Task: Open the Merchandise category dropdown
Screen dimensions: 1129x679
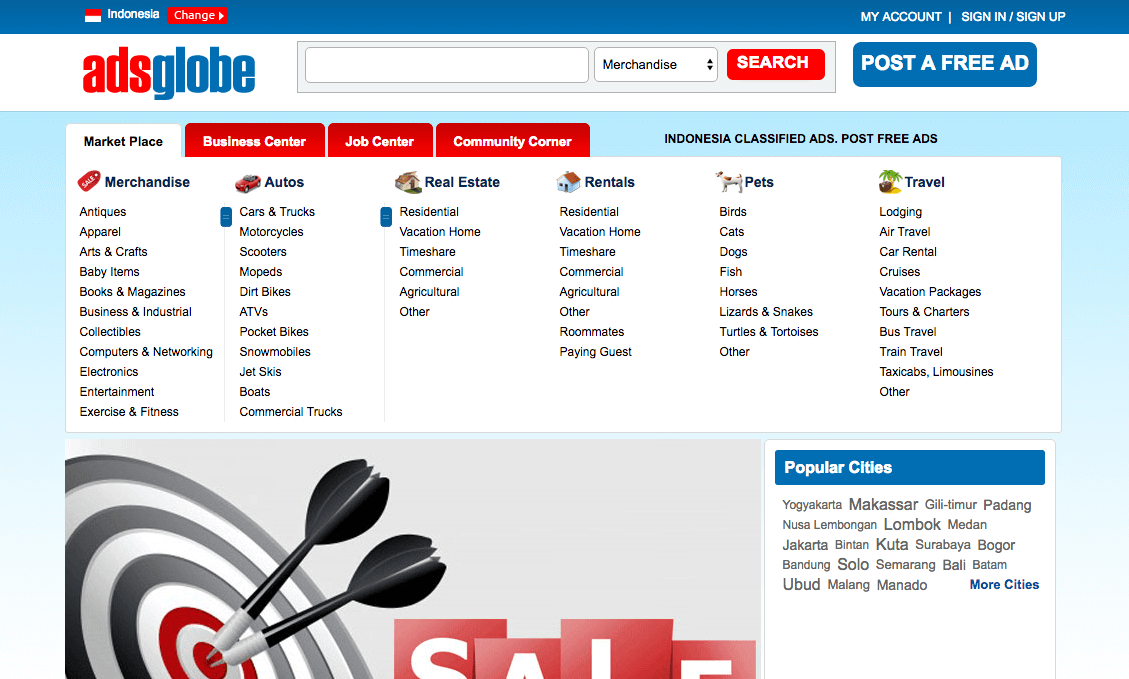Action: [x=655, y=63]
